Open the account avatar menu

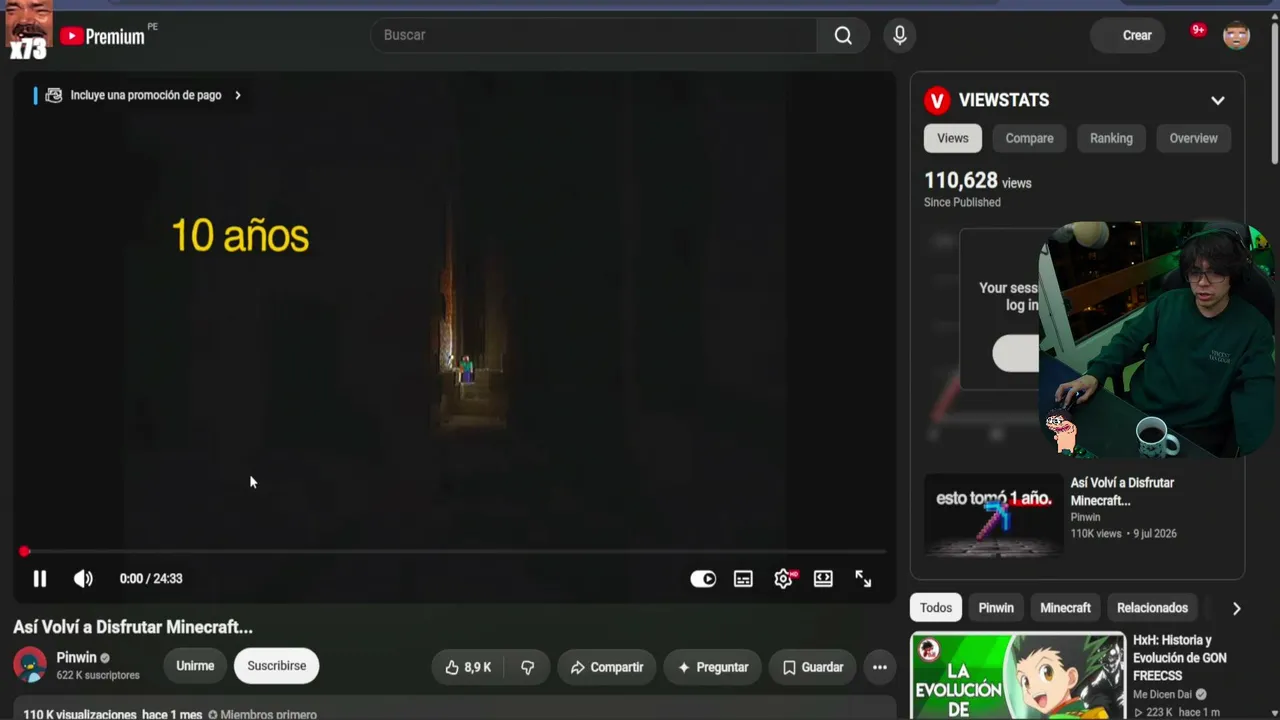click(1237, 36)
